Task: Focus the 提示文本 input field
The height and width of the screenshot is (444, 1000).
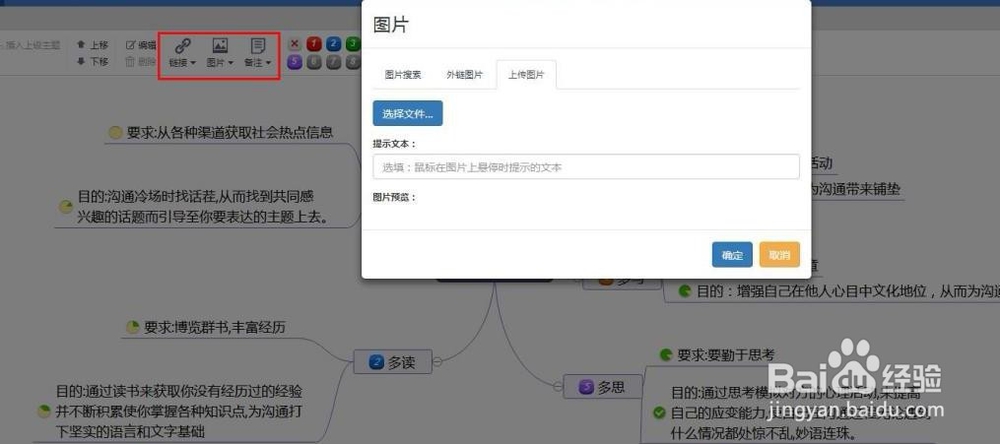Action: (x=586, y=167)
